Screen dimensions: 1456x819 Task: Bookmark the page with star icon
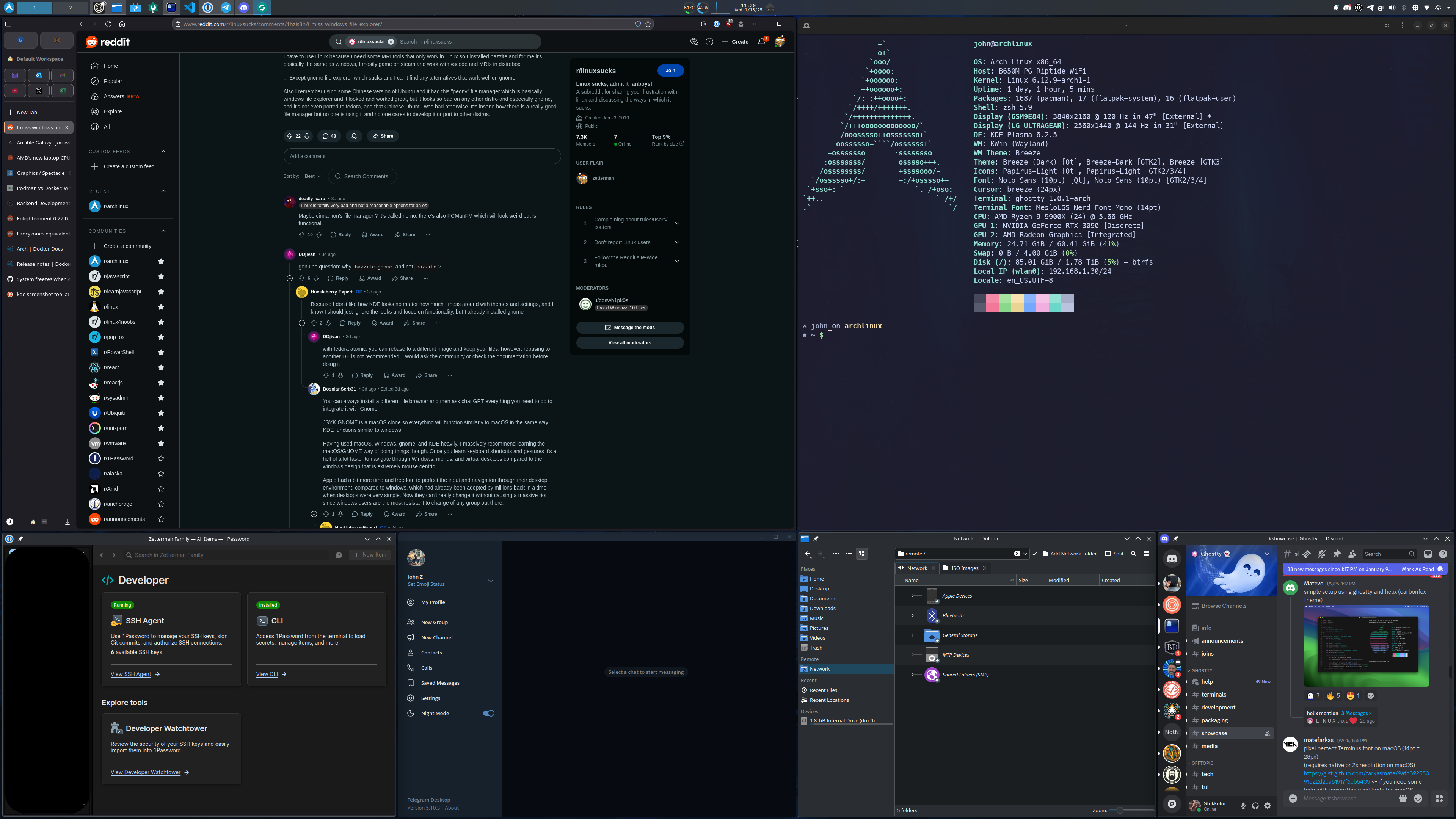tap(648, 24)
